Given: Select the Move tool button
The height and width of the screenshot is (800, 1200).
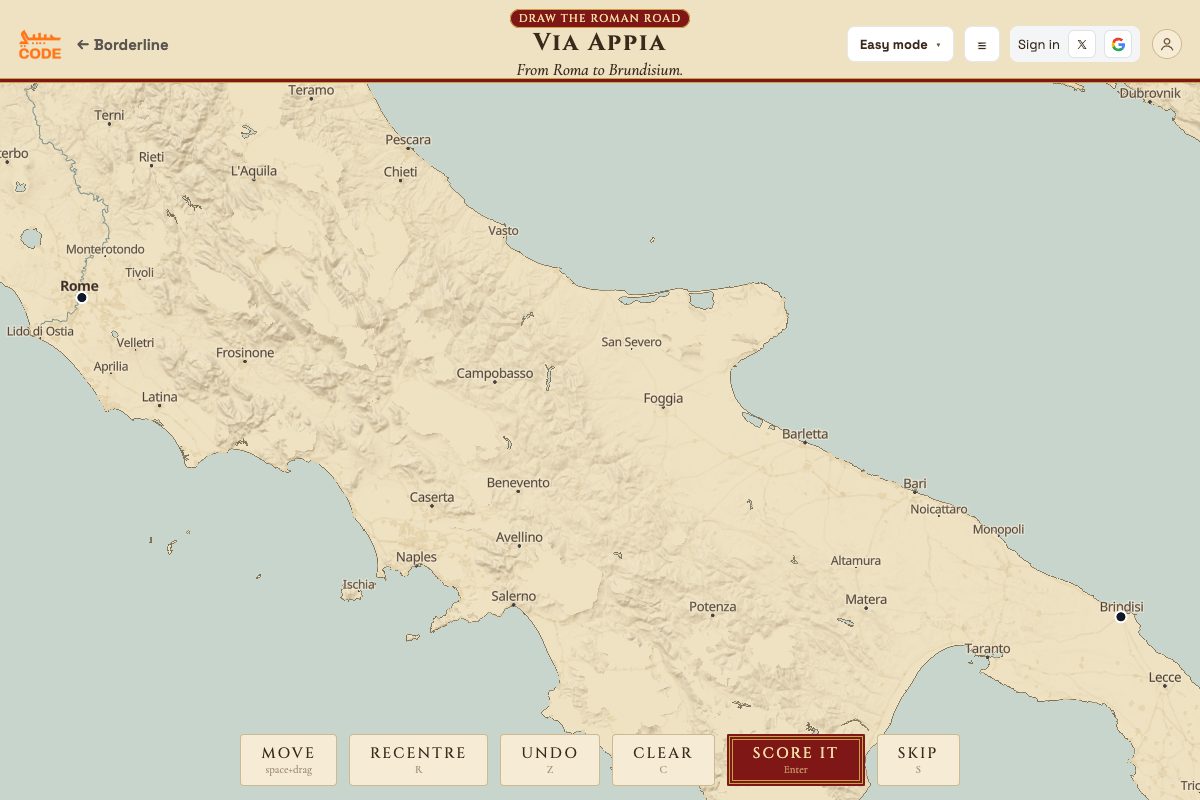Looking at the screenshot, I should (x=288, y=760).
